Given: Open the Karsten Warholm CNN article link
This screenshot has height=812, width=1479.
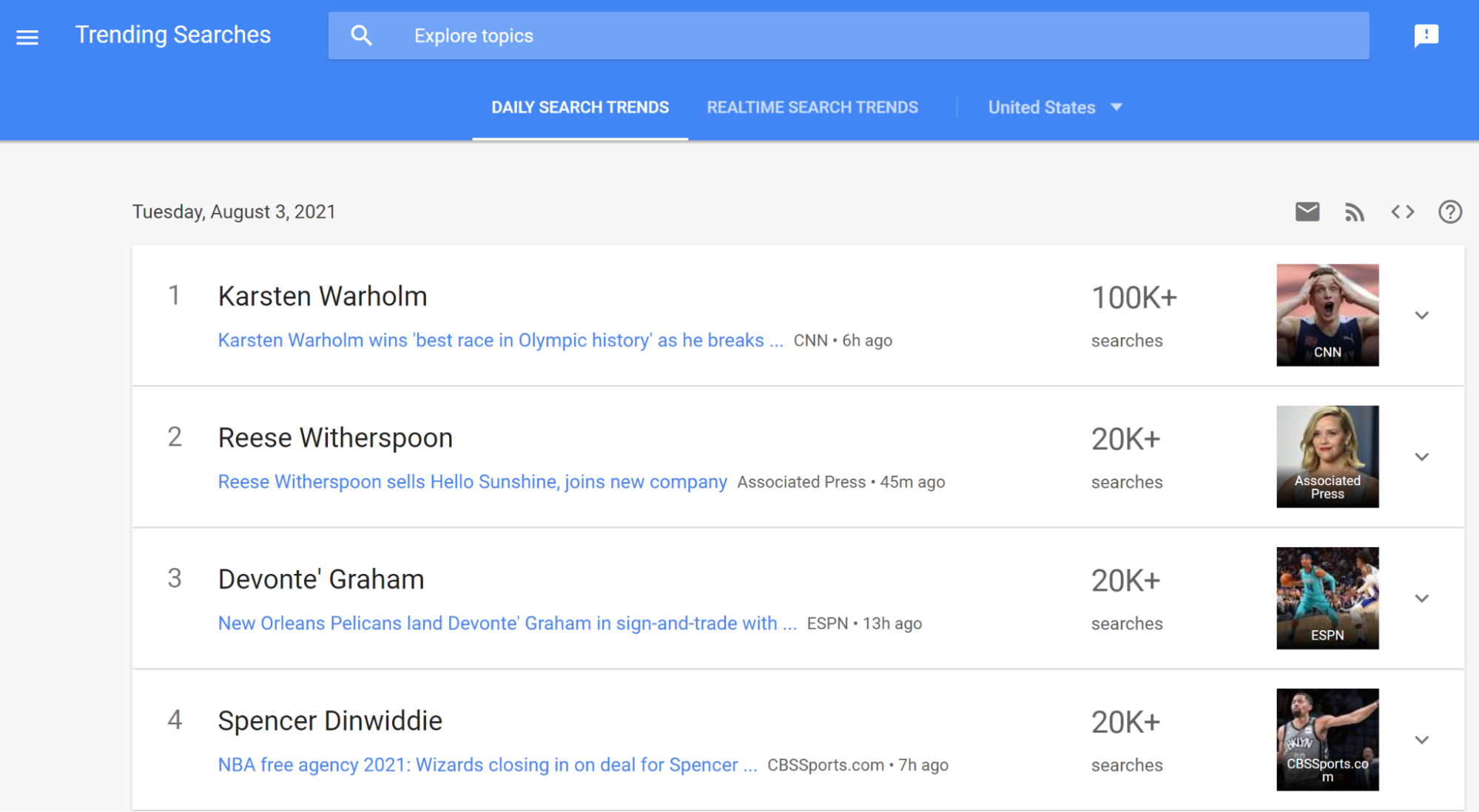Looking at the screenshot, I should coord(500,340).
